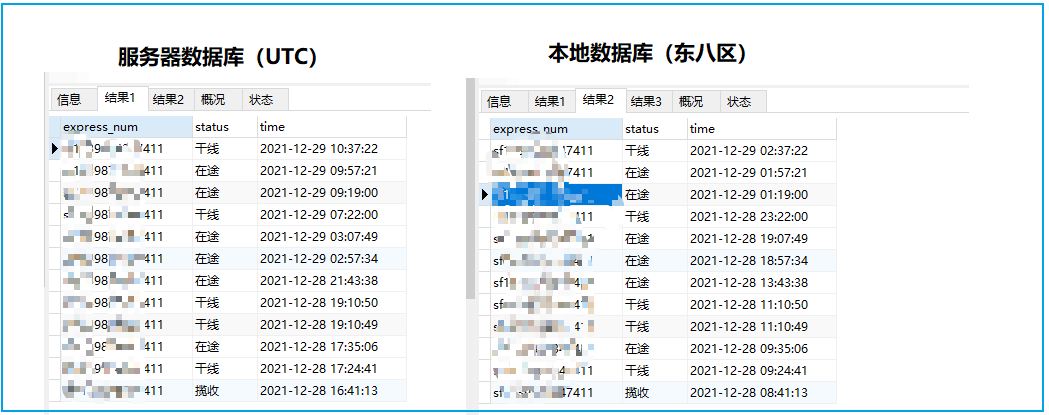Click 在途 status in the 09:57:21 row
This screenshot has width=1049, height=415.
tap(225, 171)
